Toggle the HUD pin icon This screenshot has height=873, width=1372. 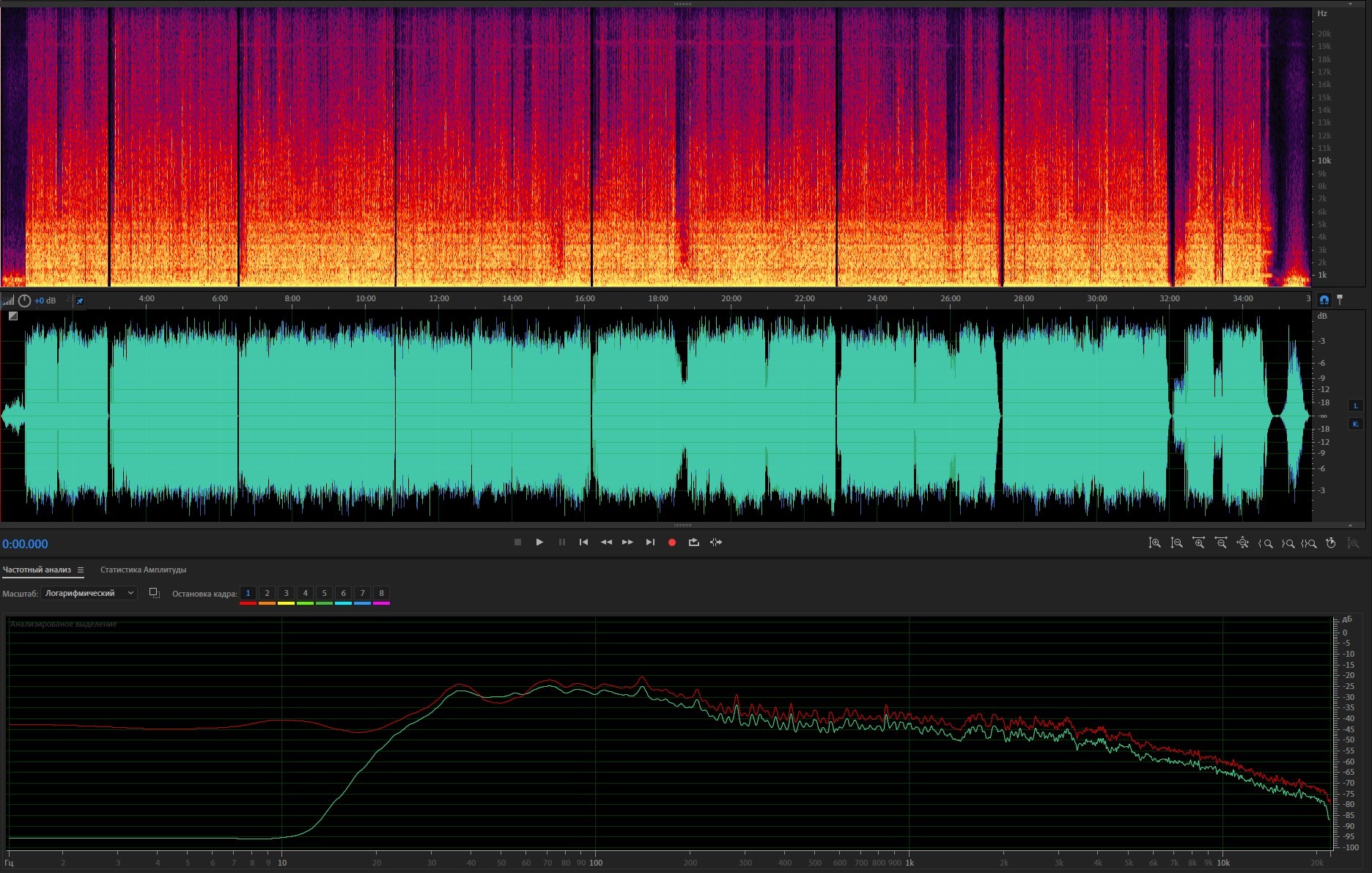[x=80, y=301]
